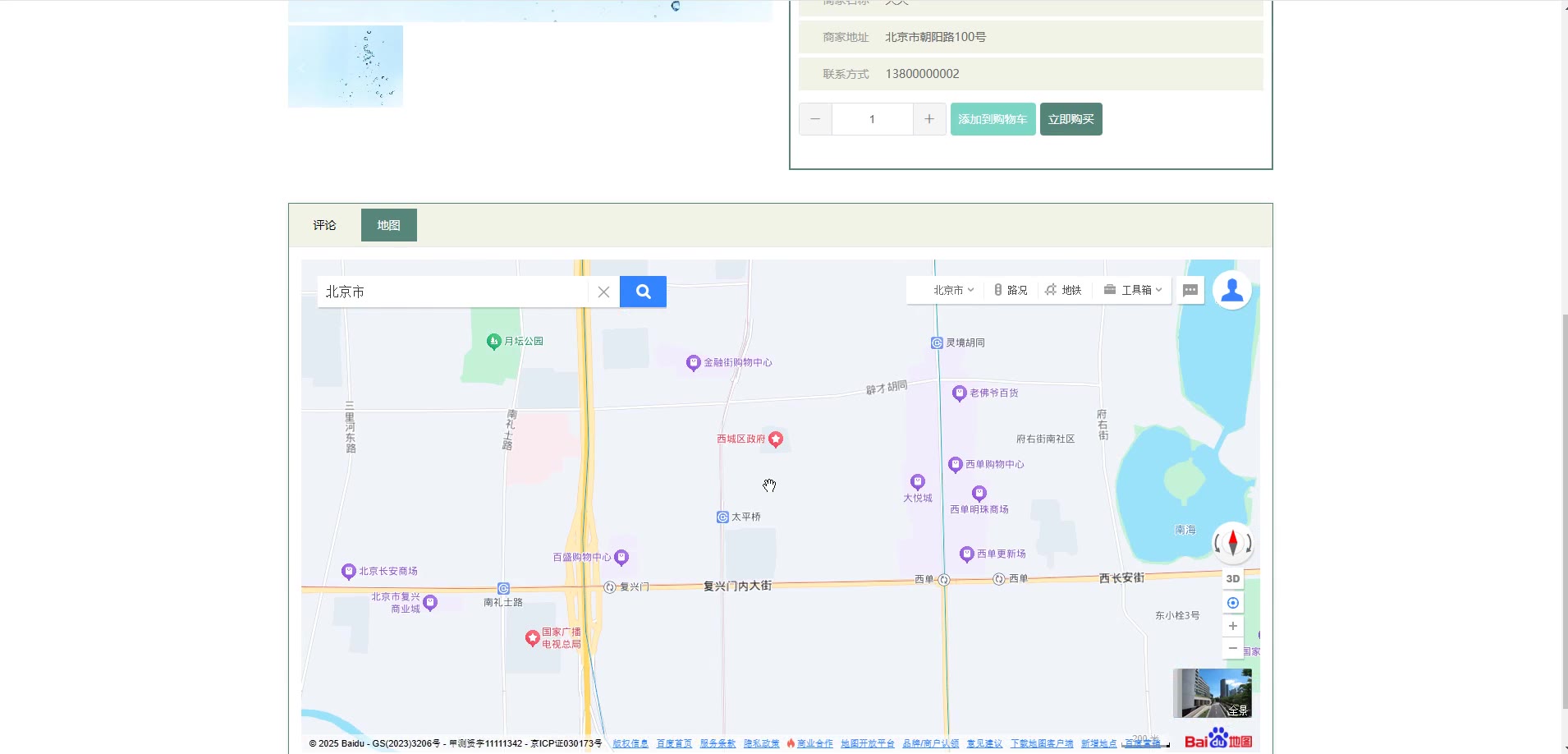Open the 意见建议 link

pos(984,744)
